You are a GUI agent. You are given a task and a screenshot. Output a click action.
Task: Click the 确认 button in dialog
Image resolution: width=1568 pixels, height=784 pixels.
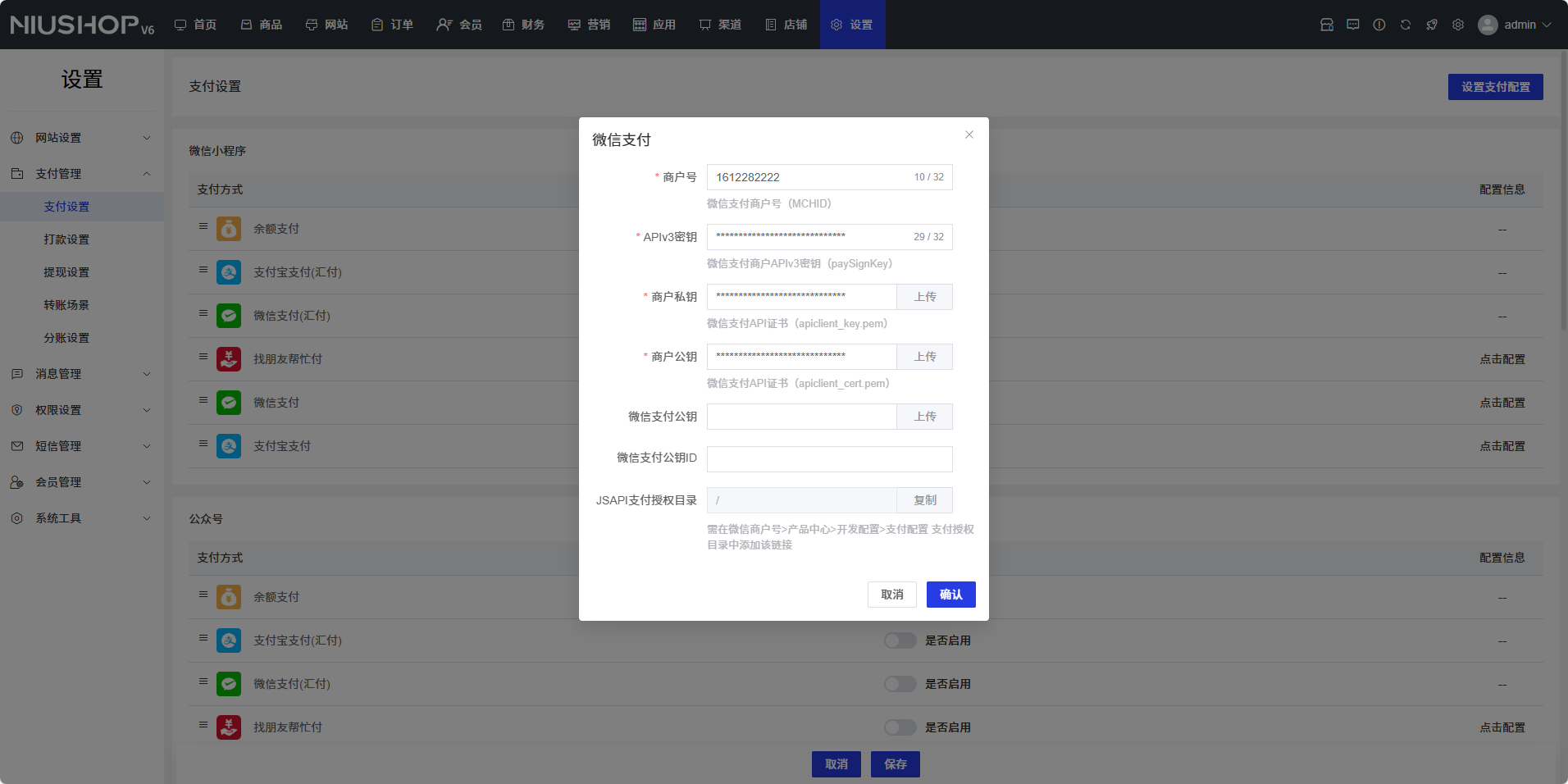[x=950, y=595]
